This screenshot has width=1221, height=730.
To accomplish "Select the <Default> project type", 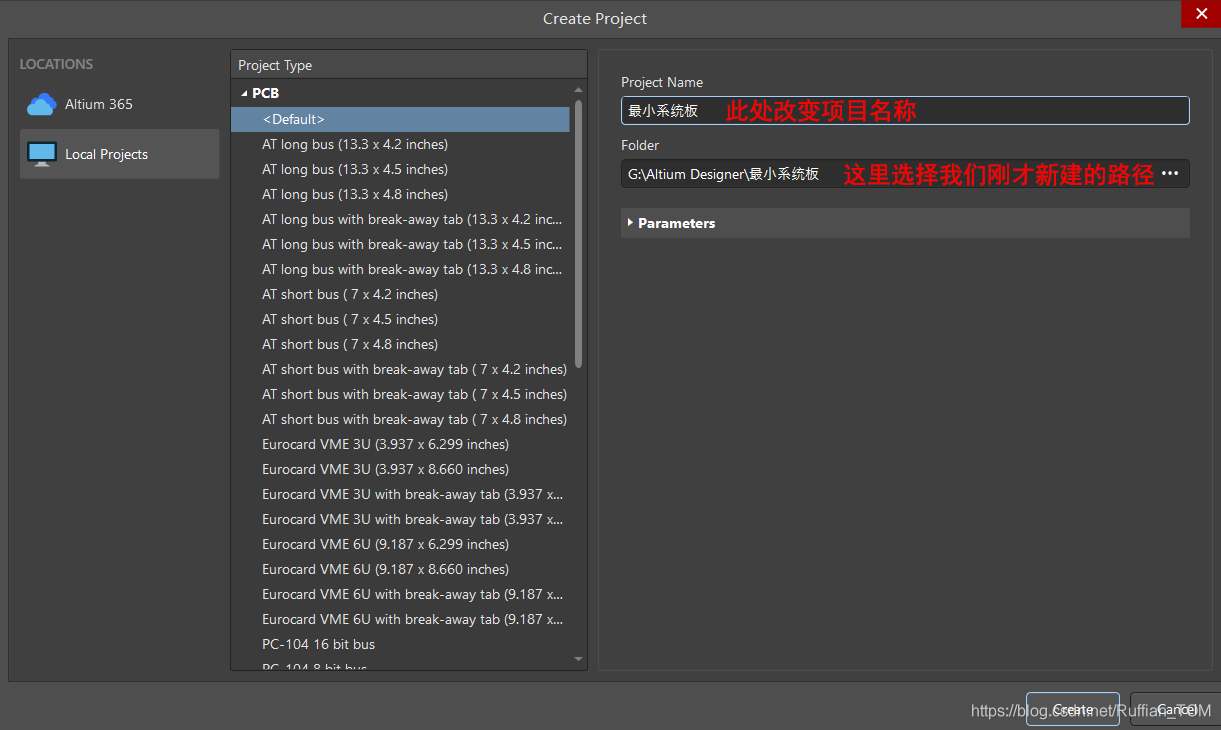I will (400, 119).
